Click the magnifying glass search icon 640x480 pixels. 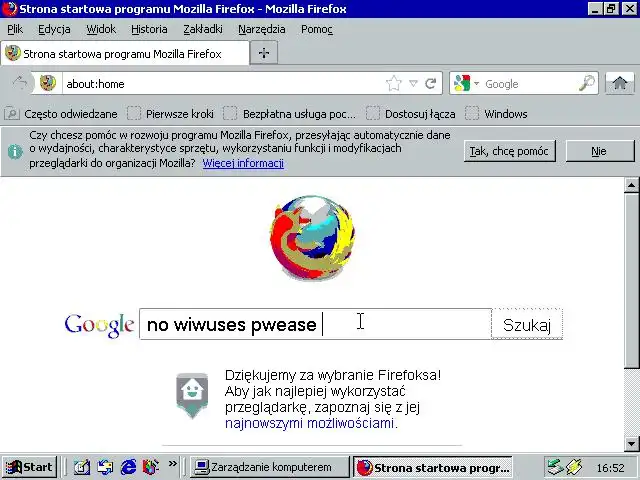click(587, 83)
